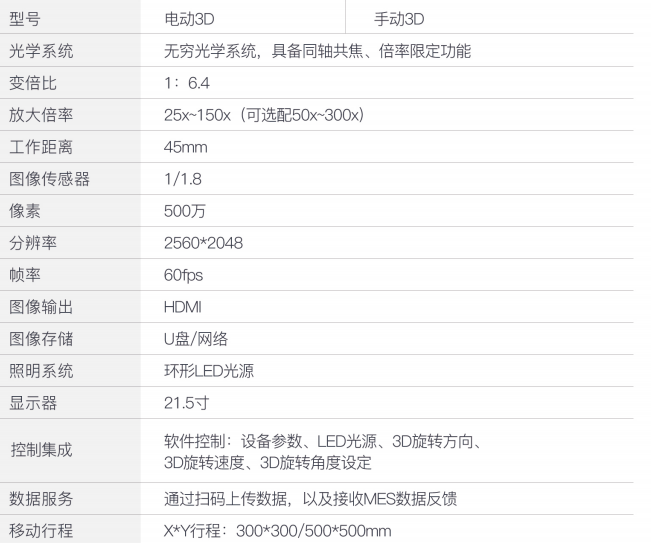Click the 图像传感器 label cell

[x=49, y=179]
